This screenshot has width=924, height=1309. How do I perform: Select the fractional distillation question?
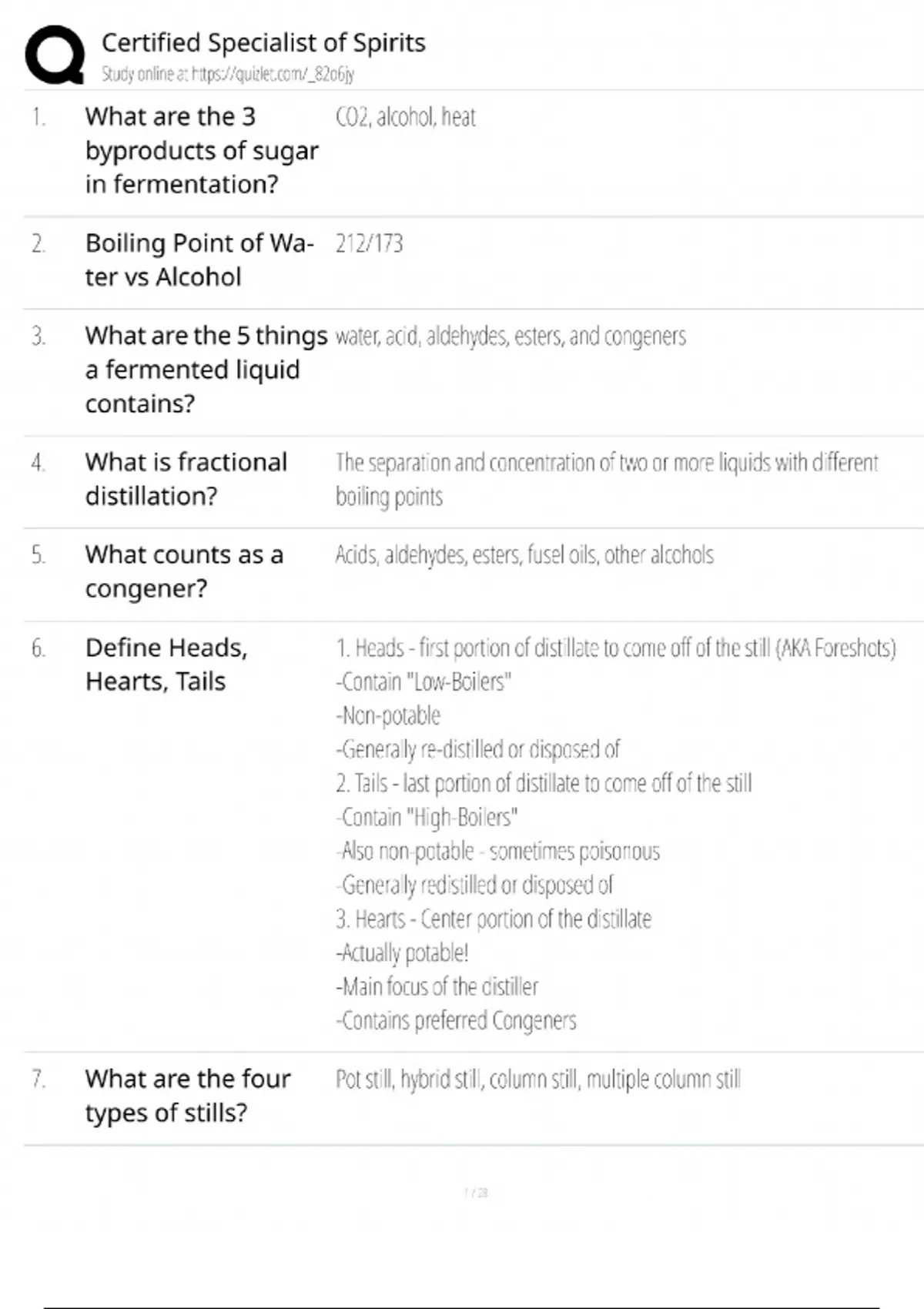click(186, 479)
